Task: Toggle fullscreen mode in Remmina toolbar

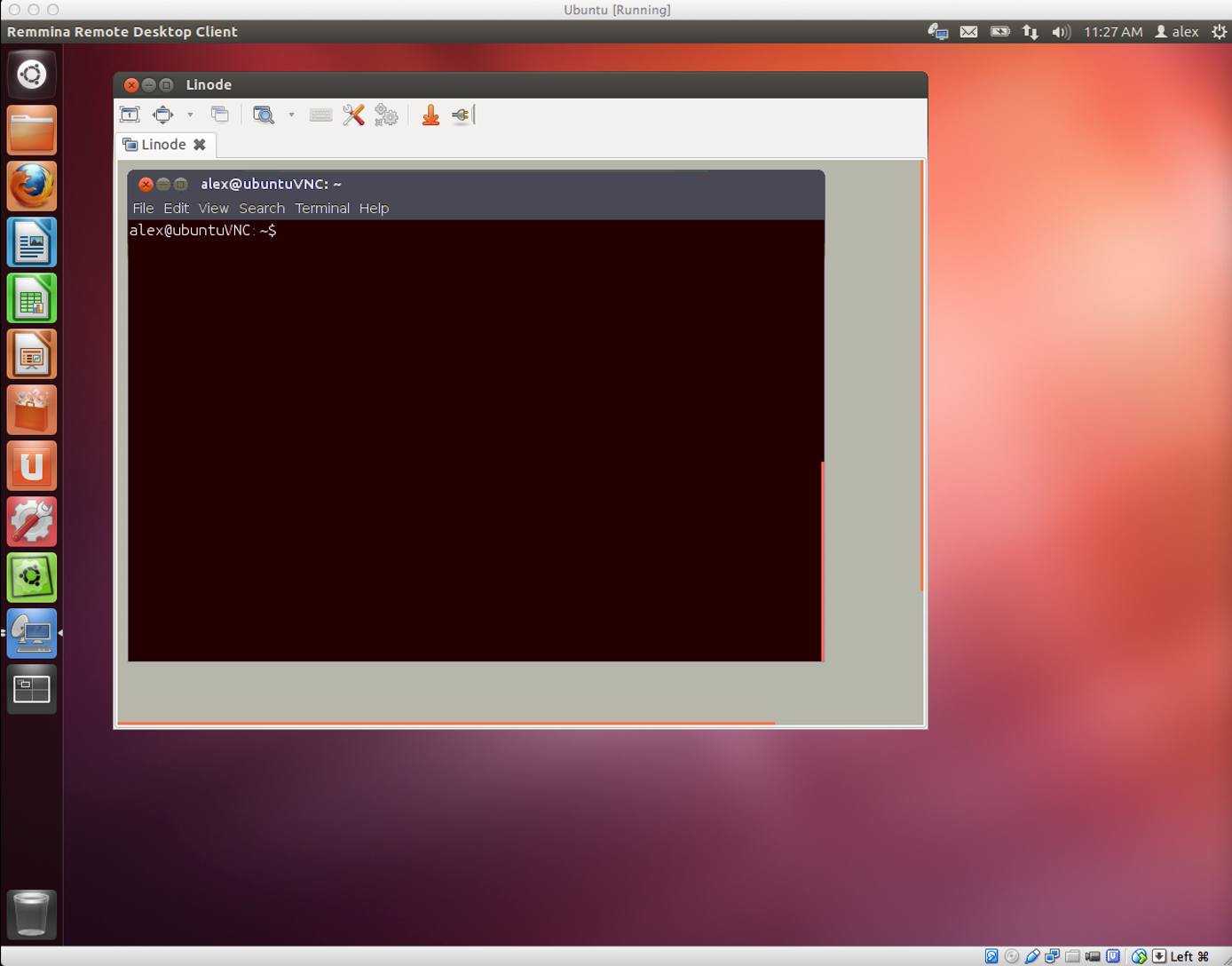Action: click(130, 115)
